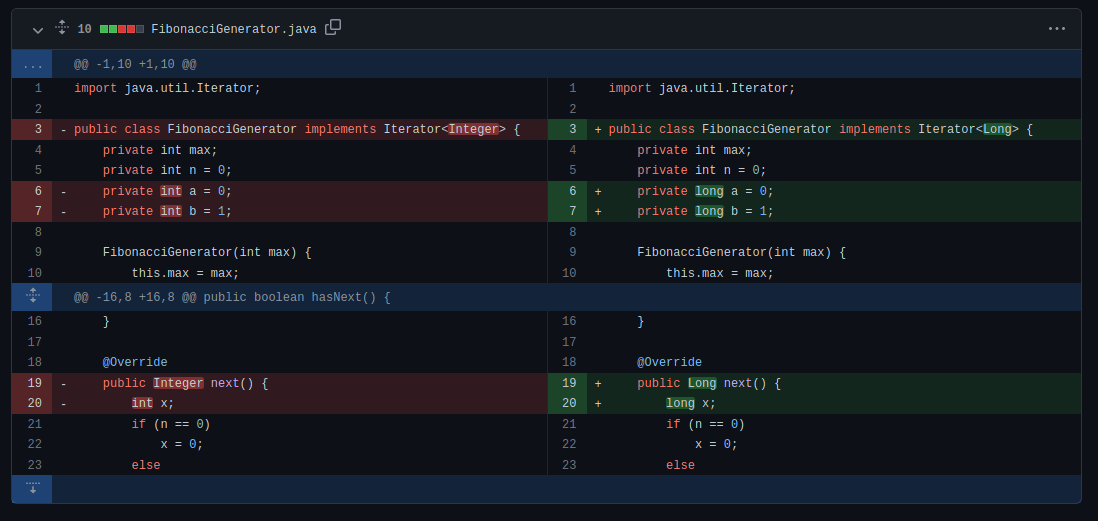
Task: Click added Long on right line 19
Action: (702, 383)
